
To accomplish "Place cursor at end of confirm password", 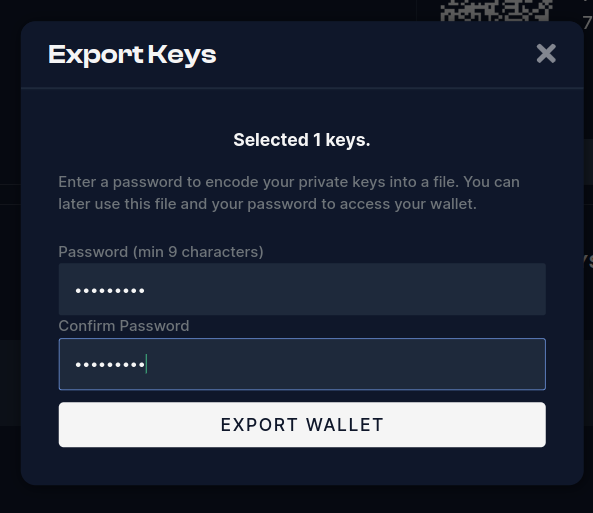I will (146, 364).
